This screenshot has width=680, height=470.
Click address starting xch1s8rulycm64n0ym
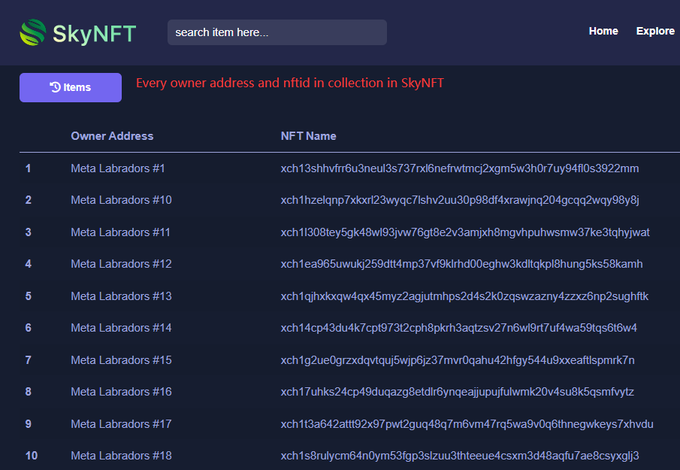460,456
